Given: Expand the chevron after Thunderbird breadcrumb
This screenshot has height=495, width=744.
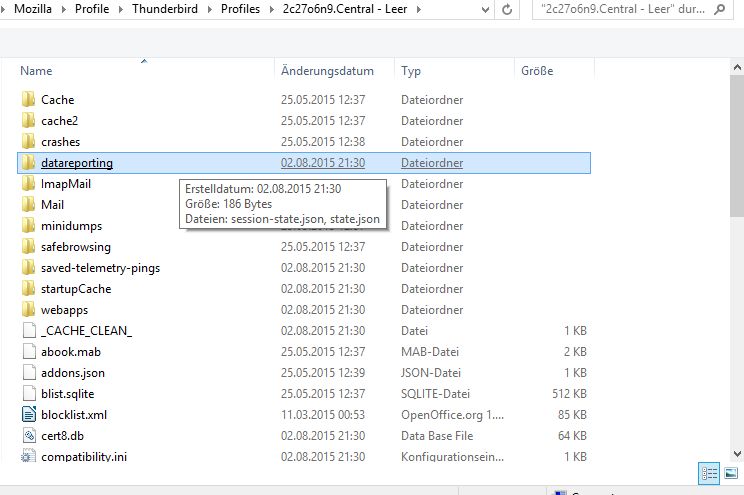Looking at the screenshot, I should [209, 9].
